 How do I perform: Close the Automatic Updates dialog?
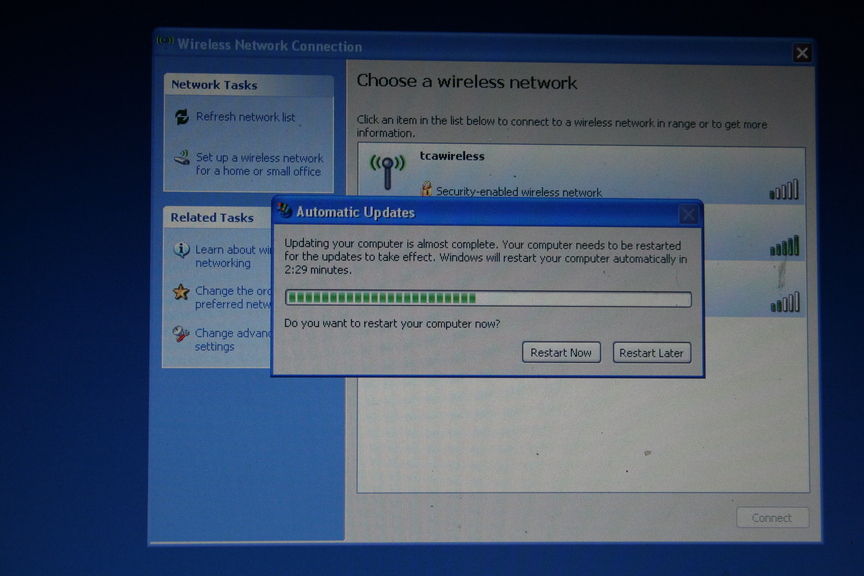688,214
